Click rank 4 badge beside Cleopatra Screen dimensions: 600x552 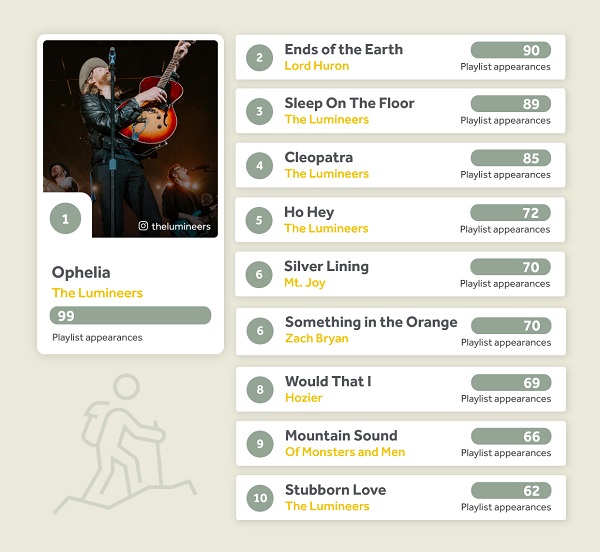259,166
